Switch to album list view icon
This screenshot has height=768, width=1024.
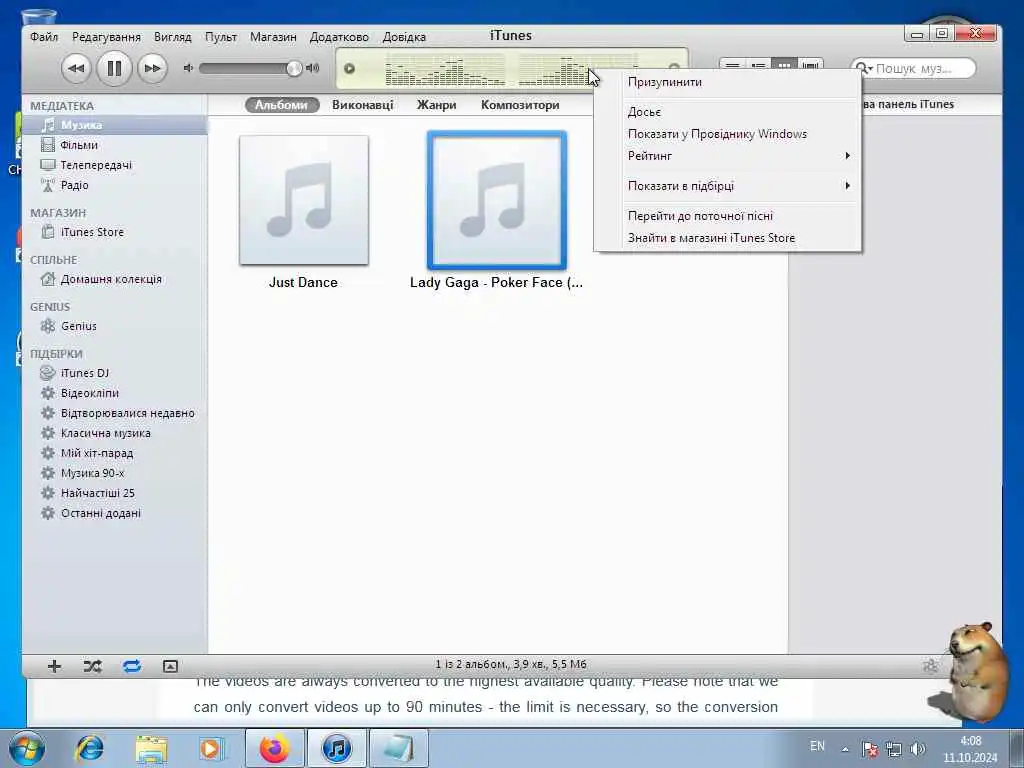758,66
